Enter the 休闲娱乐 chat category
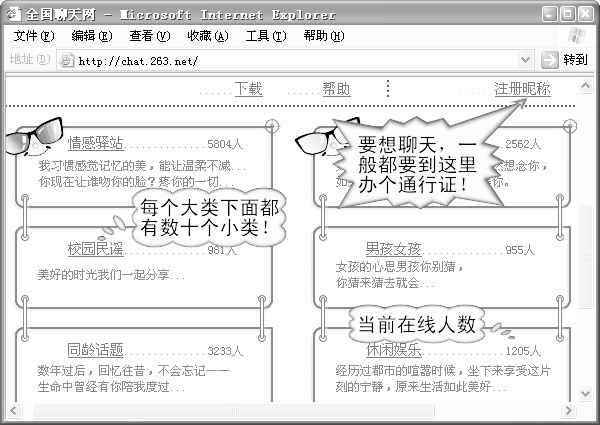 [x=394, y=350]
